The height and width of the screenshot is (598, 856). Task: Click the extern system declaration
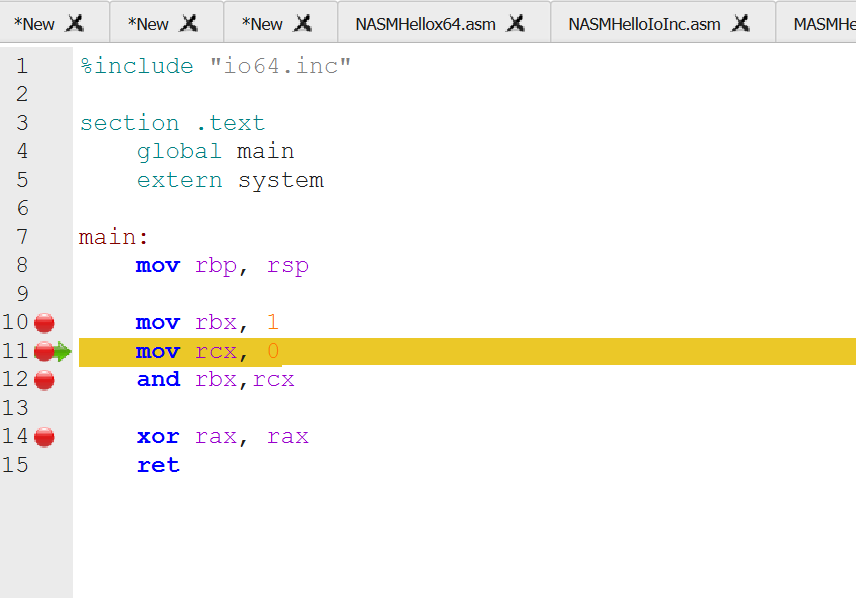(x=230, y=181)
